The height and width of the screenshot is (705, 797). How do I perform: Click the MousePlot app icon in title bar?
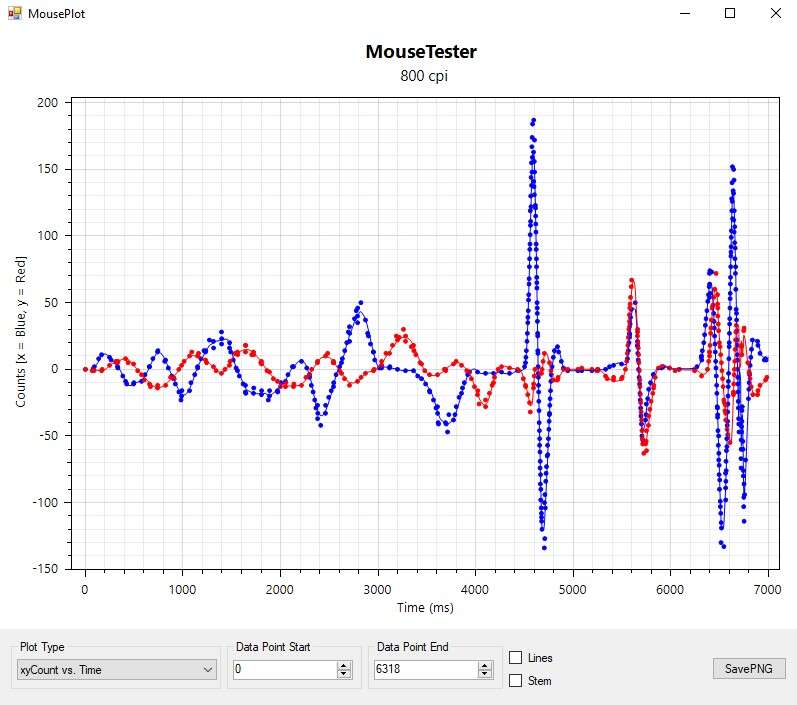(x=15, y=14)
